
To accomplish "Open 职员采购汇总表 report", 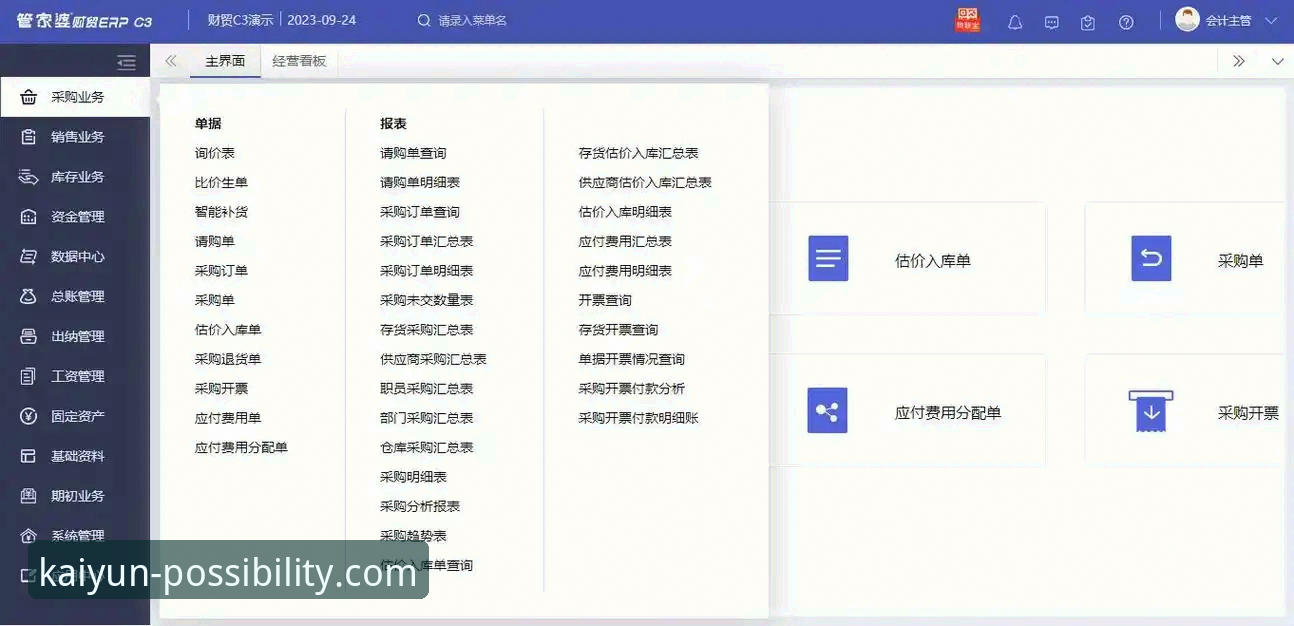I will point(426,388).
